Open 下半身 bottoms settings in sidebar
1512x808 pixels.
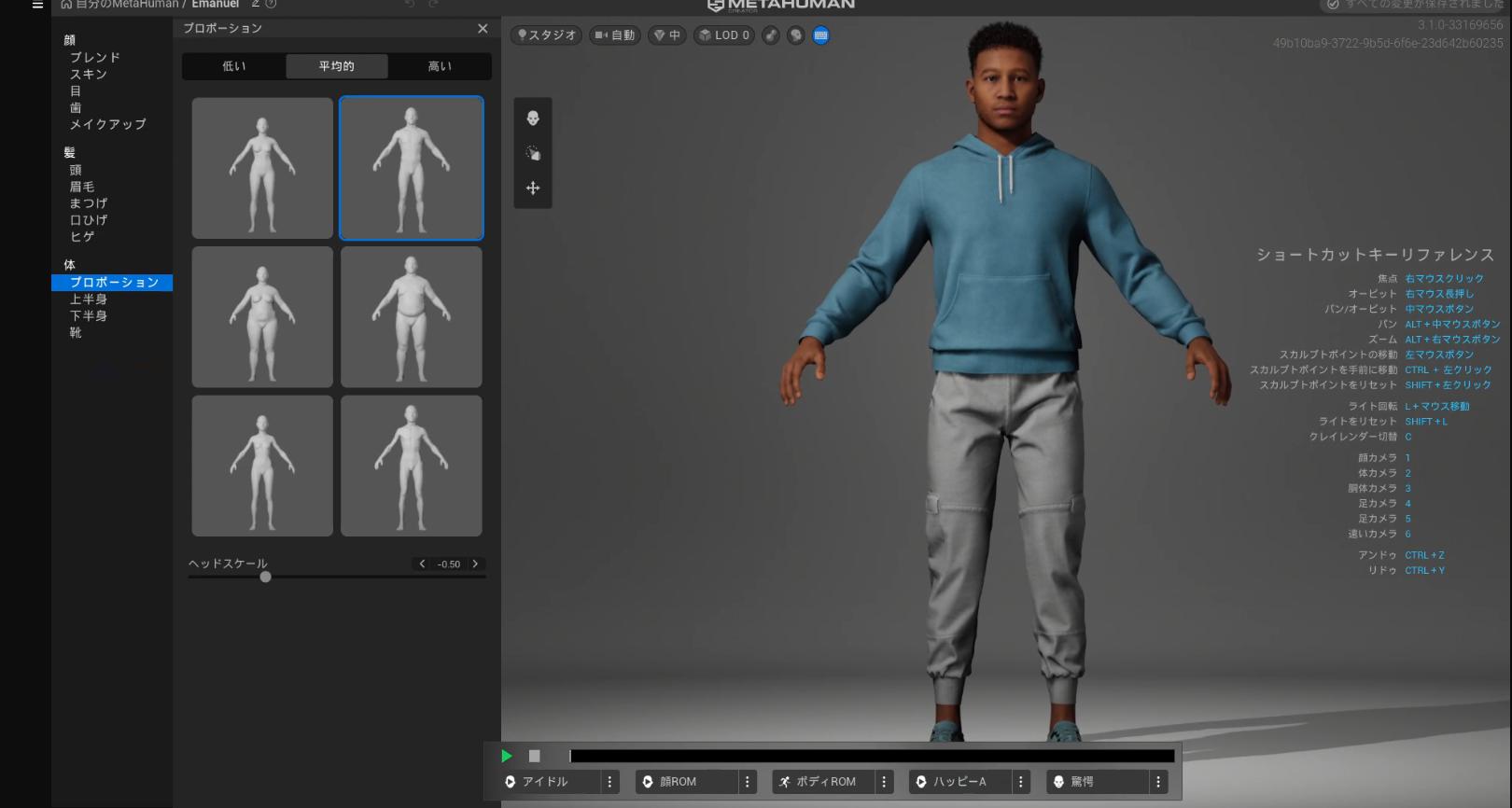(x=89, y=316)
